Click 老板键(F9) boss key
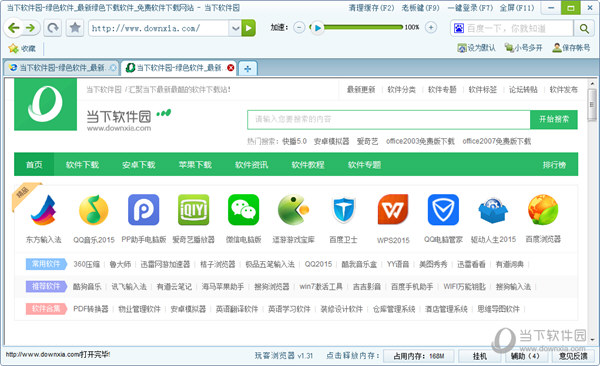600x366 pixels. pyautogui.click(x=420, y=8)
